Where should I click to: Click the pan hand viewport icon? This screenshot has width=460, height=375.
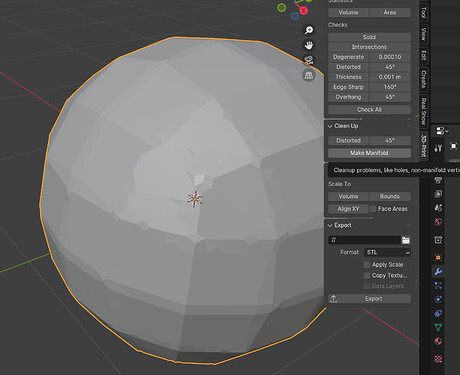pos(309,45)
